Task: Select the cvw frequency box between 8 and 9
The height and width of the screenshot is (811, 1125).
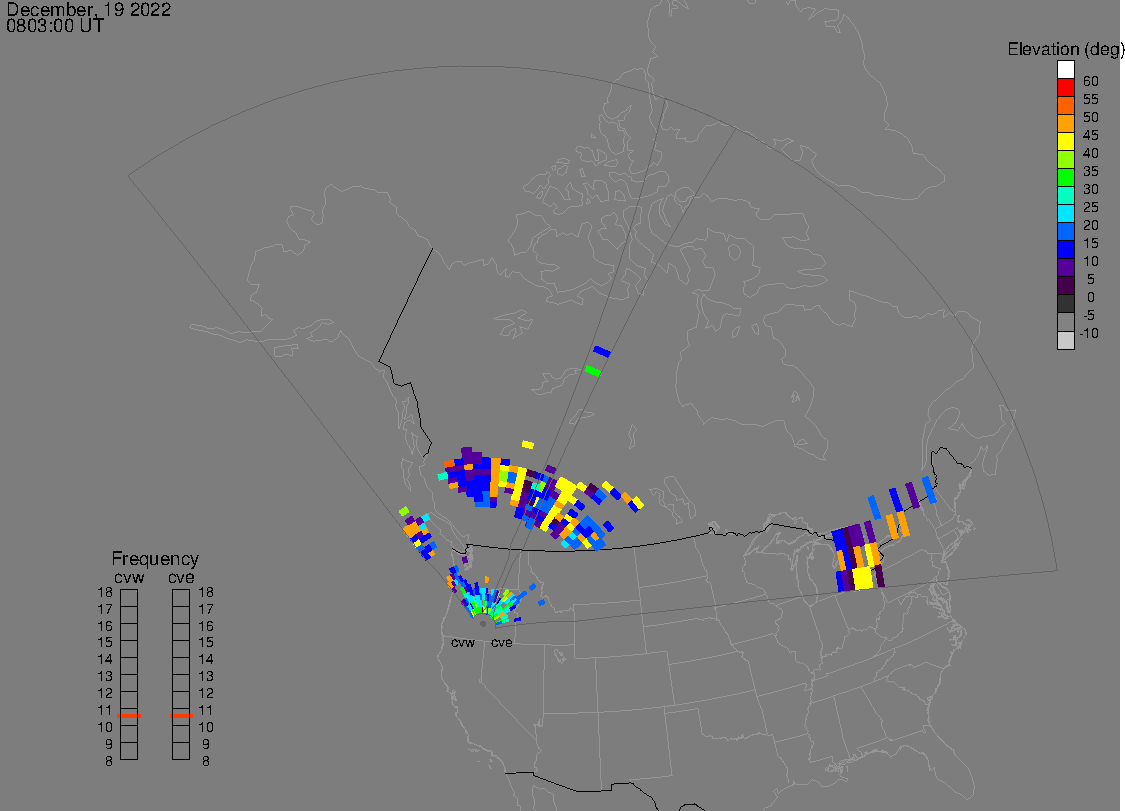Action: click(x=129, y=751)
